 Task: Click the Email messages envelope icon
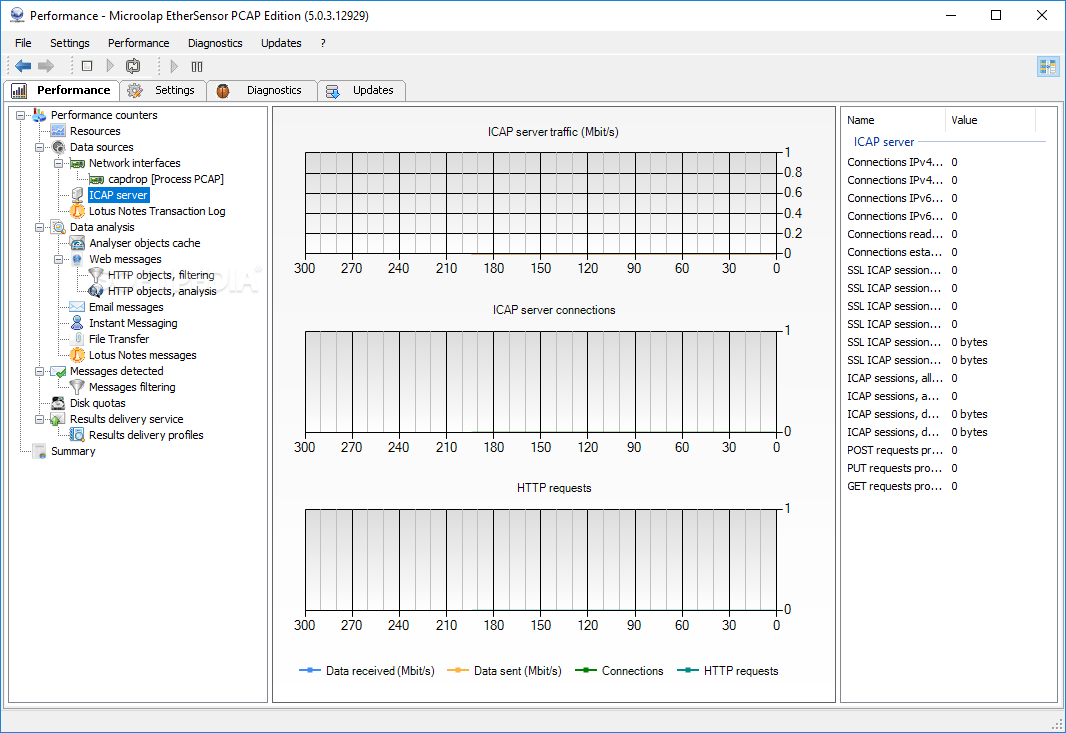pos(78,307)
